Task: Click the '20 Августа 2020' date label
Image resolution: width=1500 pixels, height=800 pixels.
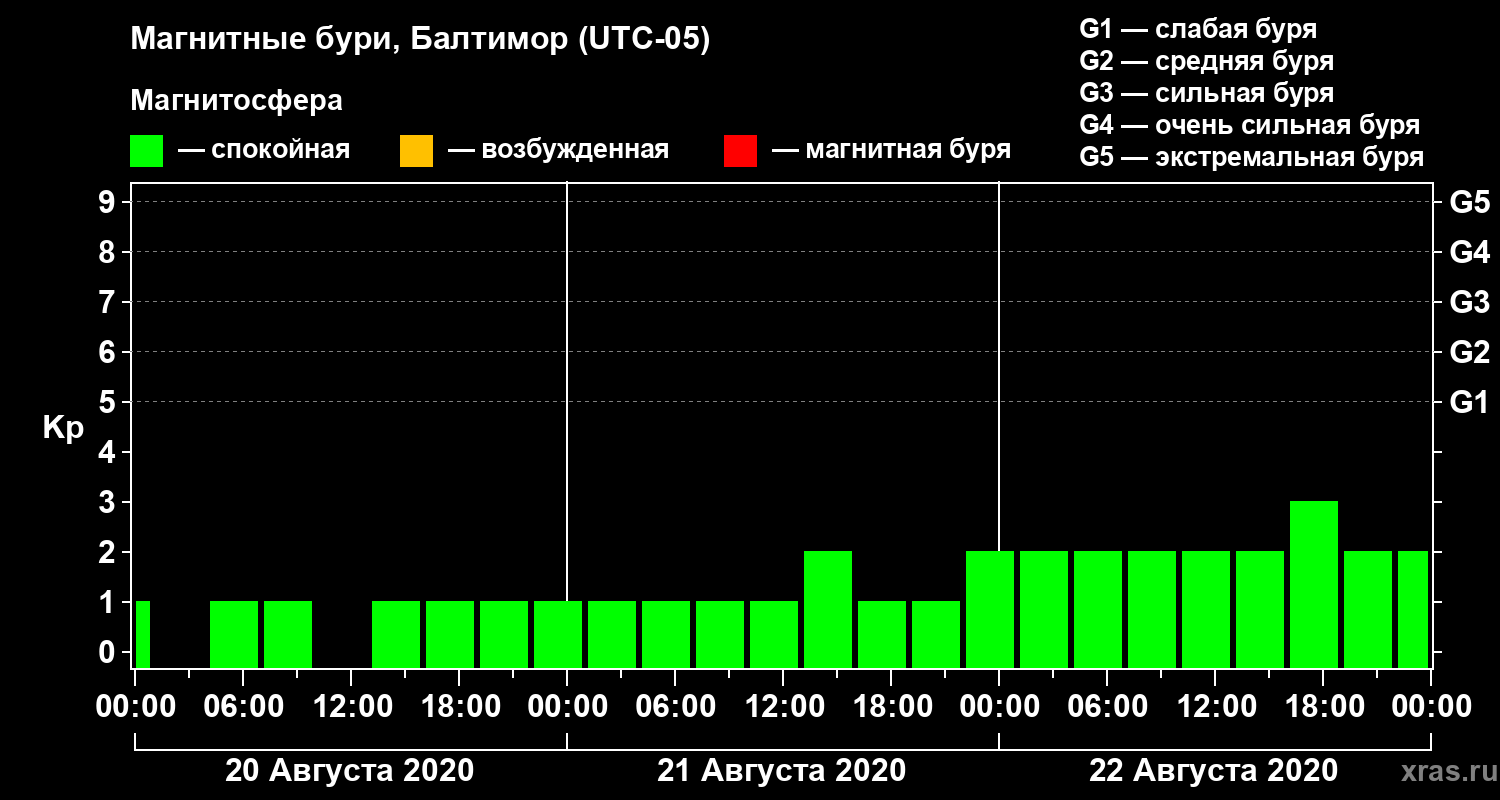Action: pyautogui.click(x=349, y=771)
